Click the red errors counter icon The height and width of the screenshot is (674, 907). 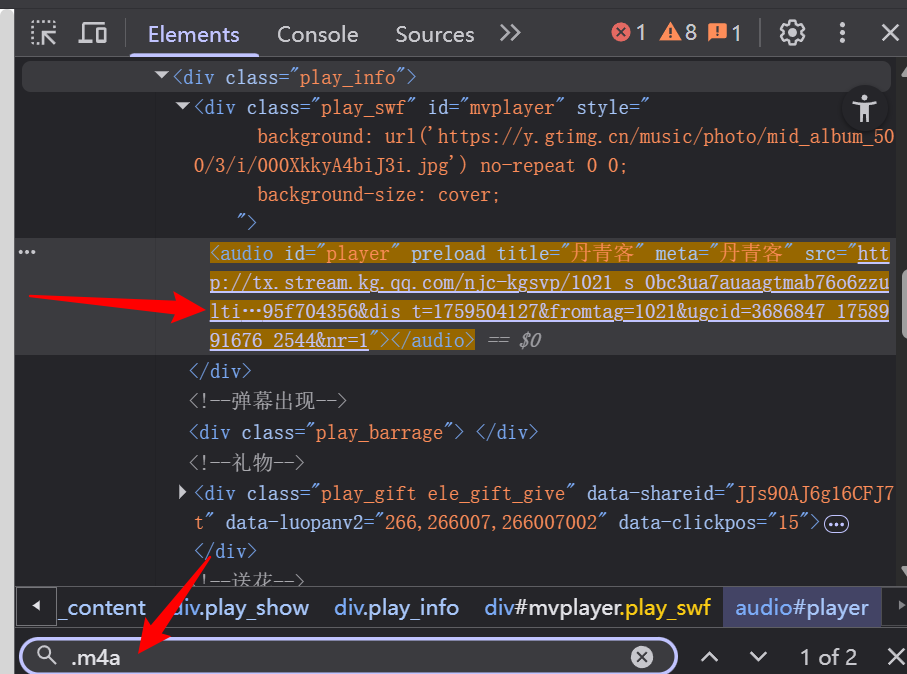click(628, 33)
